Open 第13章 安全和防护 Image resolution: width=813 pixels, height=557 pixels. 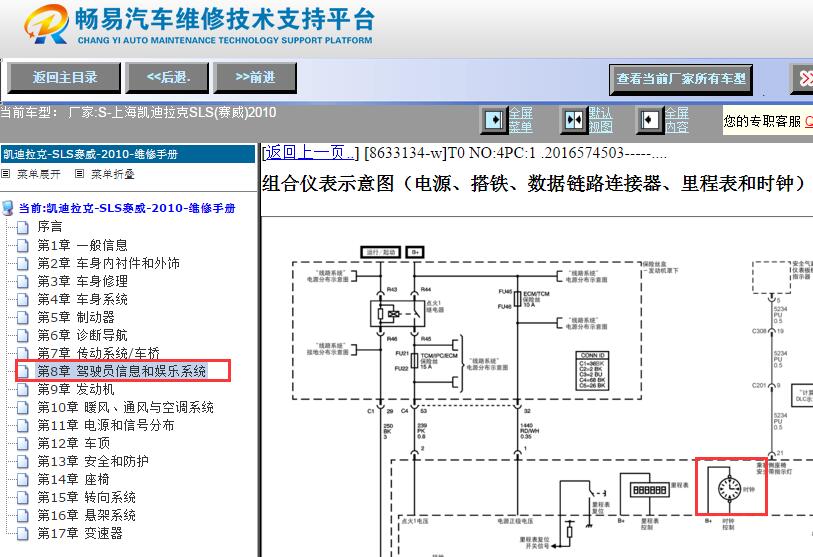92,461
